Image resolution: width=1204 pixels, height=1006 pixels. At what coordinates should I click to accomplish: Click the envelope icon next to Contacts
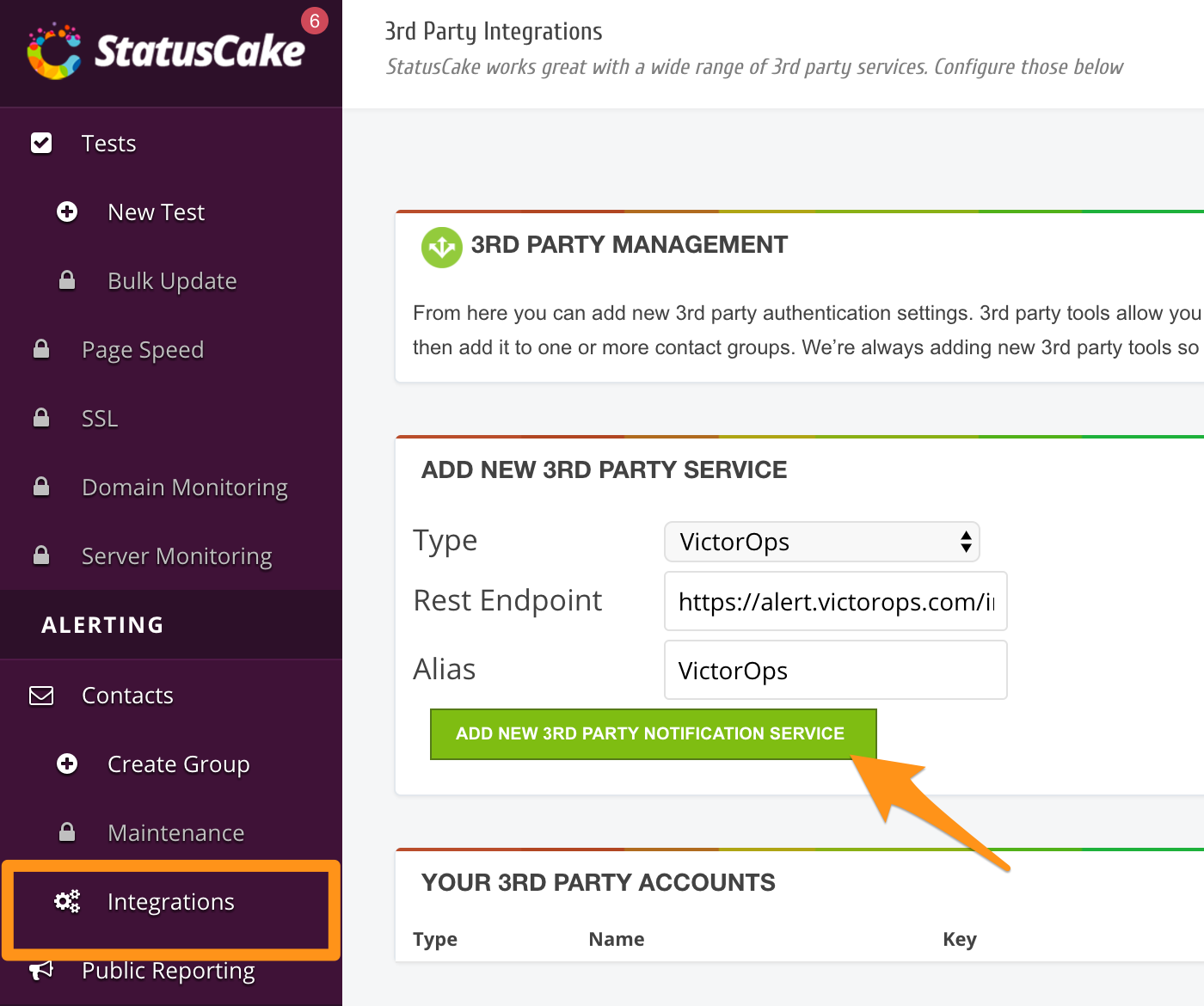(x=40, y=696)
